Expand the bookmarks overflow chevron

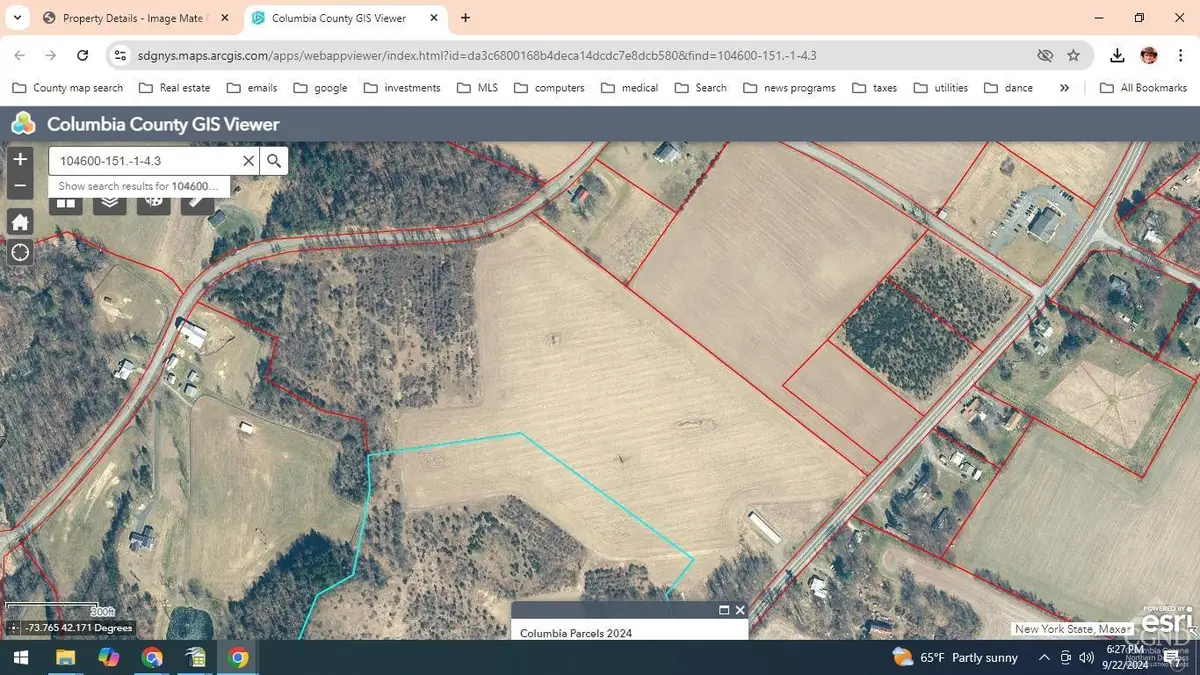click(x=1064, y=88)
